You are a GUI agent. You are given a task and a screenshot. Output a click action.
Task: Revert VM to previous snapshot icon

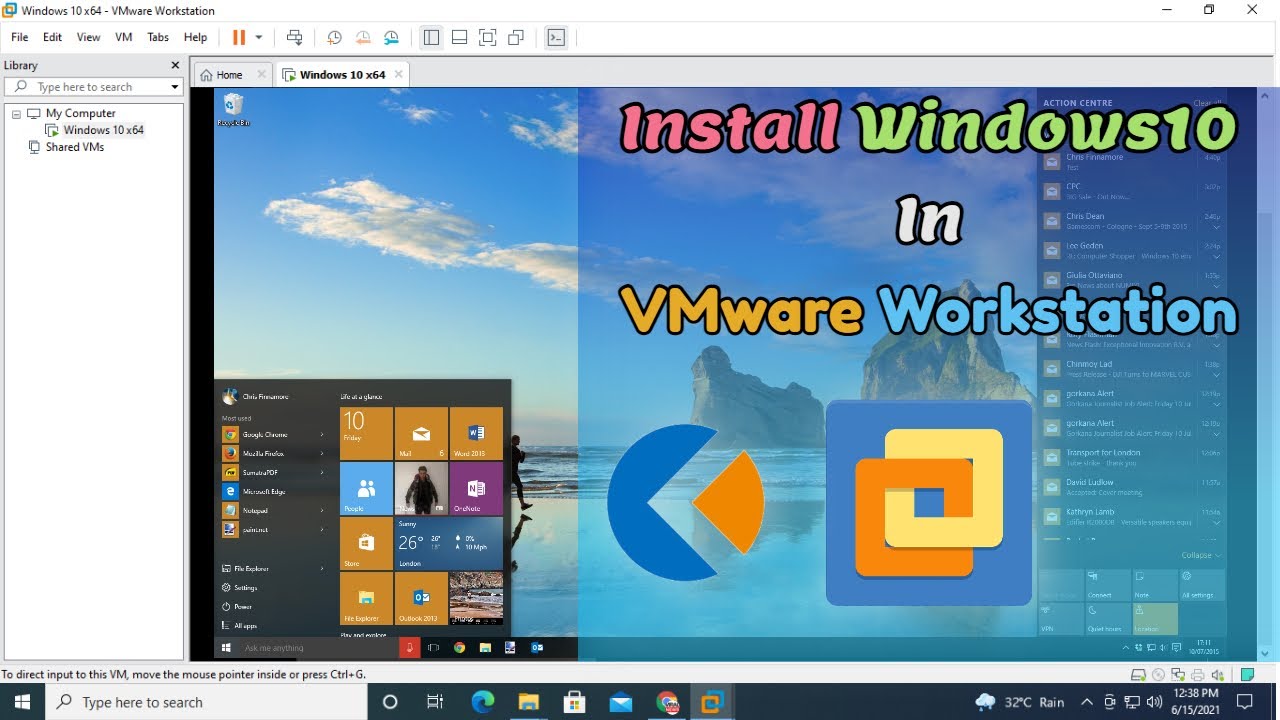(363, 37)
